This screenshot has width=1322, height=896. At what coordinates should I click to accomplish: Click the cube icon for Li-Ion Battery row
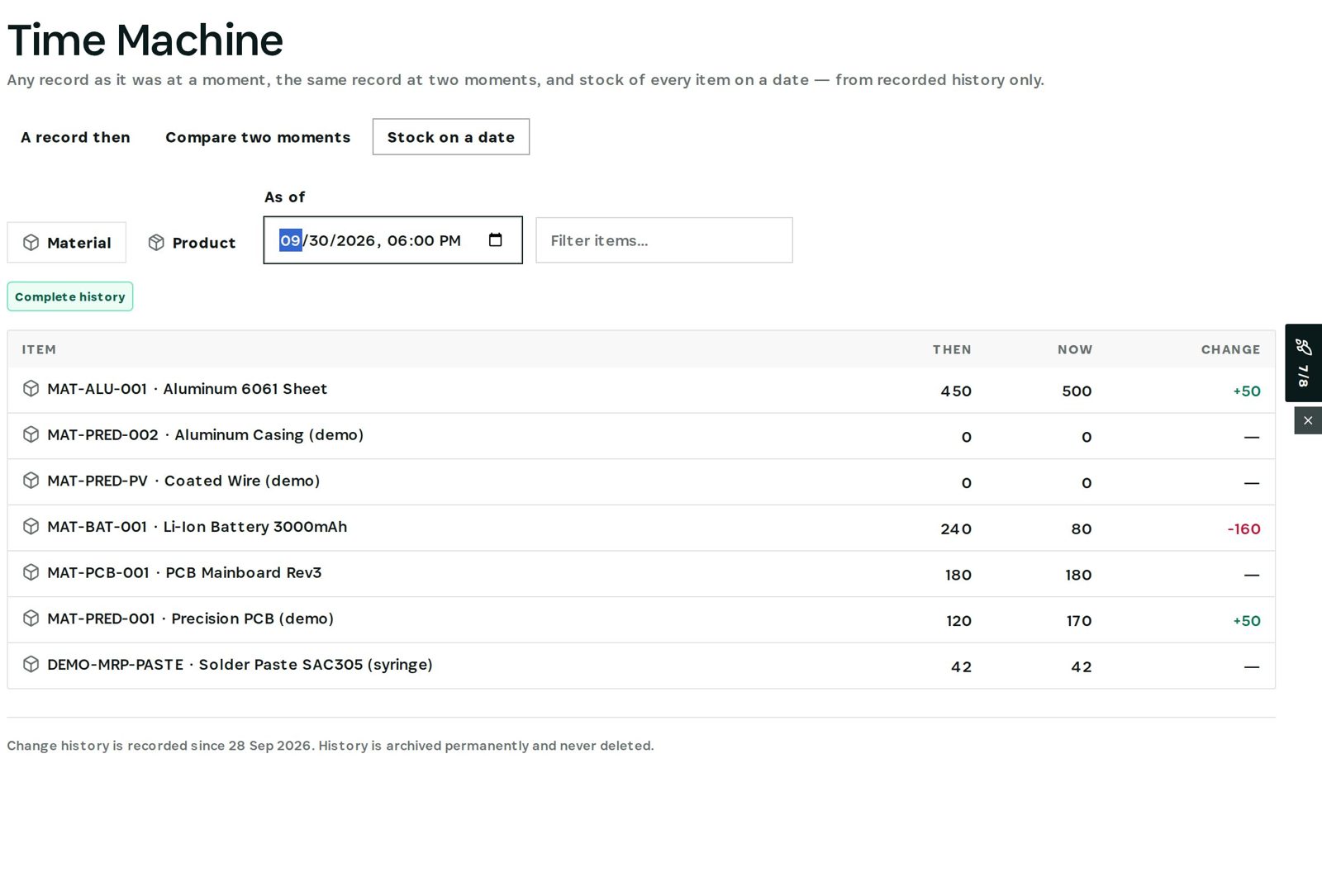[31, 527]
